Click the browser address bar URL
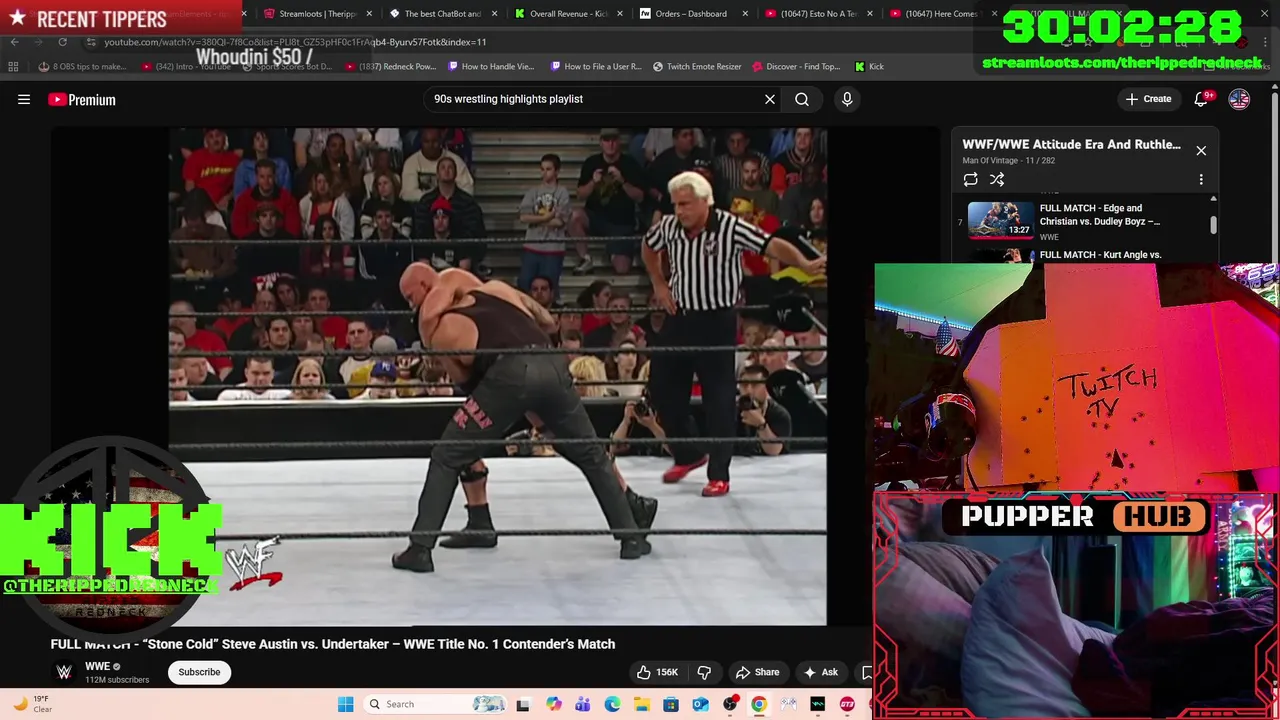The height and width of the screenshot is (720, 1280). pos(295,42)
